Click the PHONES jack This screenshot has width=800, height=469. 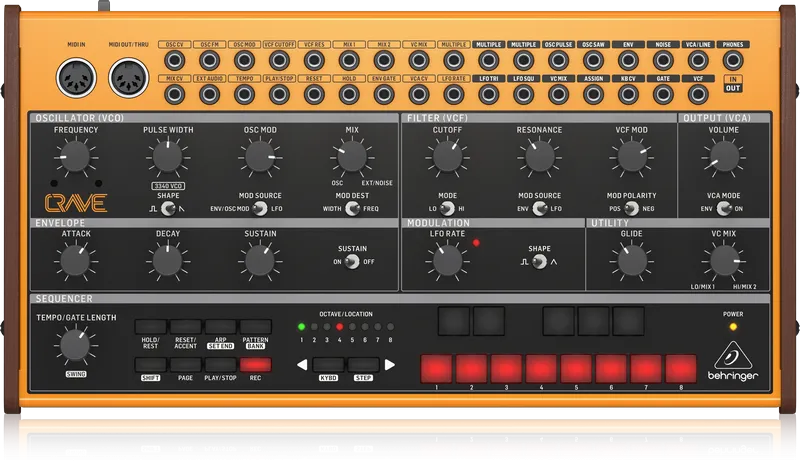tap(733, 61)
